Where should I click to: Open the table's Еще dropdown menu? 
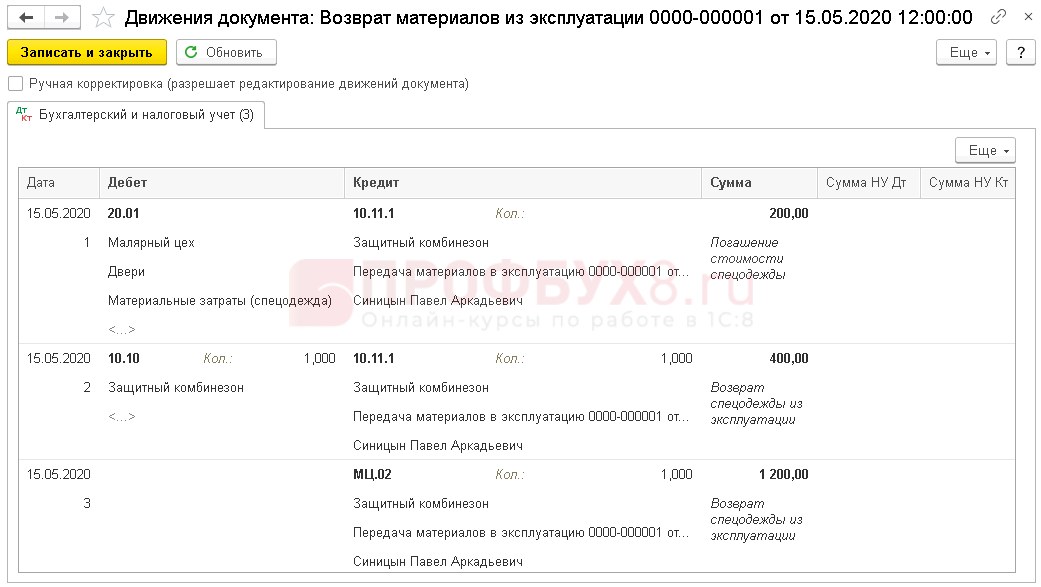coord(985,150)
